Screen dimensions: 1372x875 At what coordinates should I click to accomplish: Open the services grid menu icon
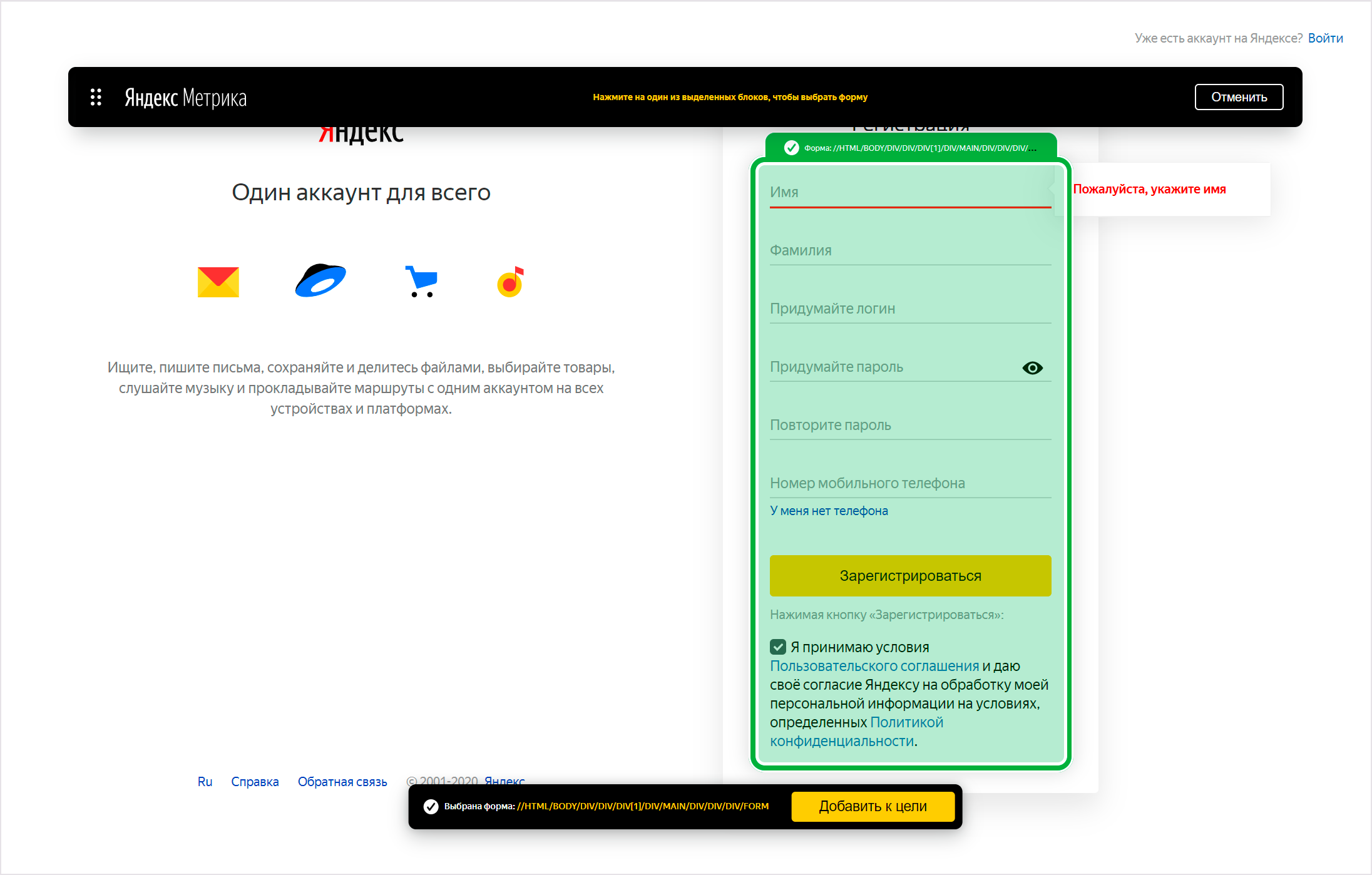click(x=96, y=97)
